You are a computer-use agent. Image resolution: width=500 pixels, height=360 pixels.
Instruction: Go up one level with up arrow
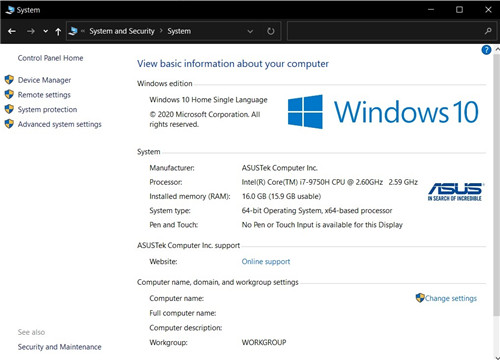tap(58, 31)
